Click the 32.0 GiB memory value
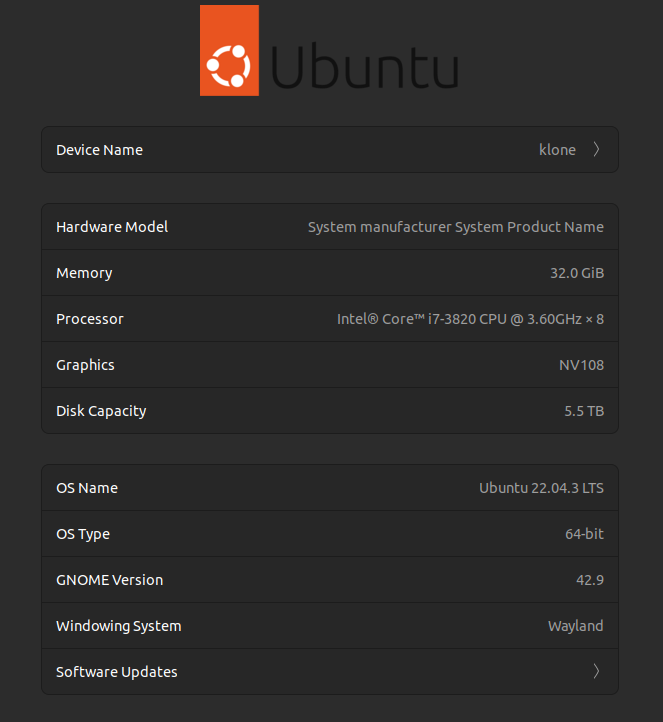Image resolution: width=663 pixels, height=722 pixels. coord(570,273)
